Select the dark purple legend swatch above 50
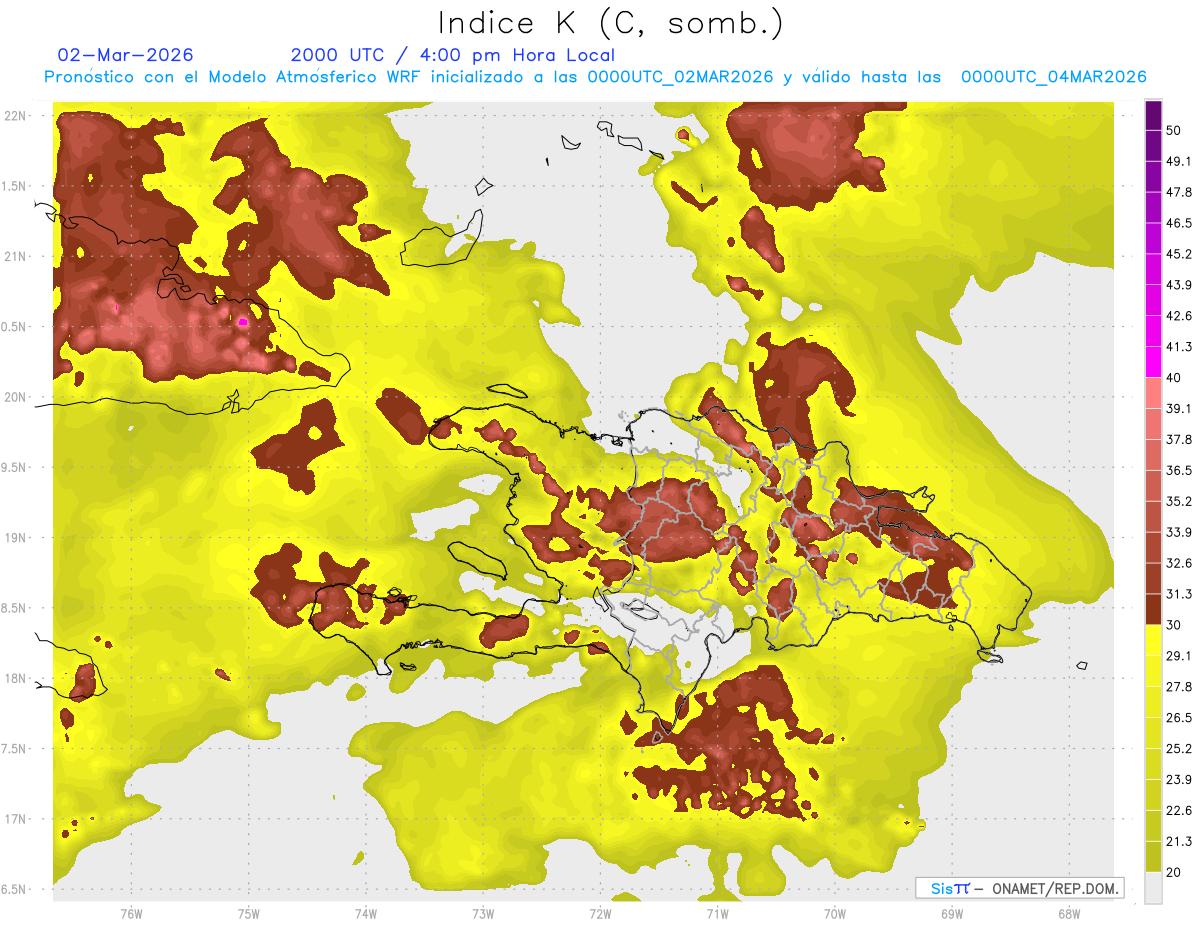 point(1153,116)
